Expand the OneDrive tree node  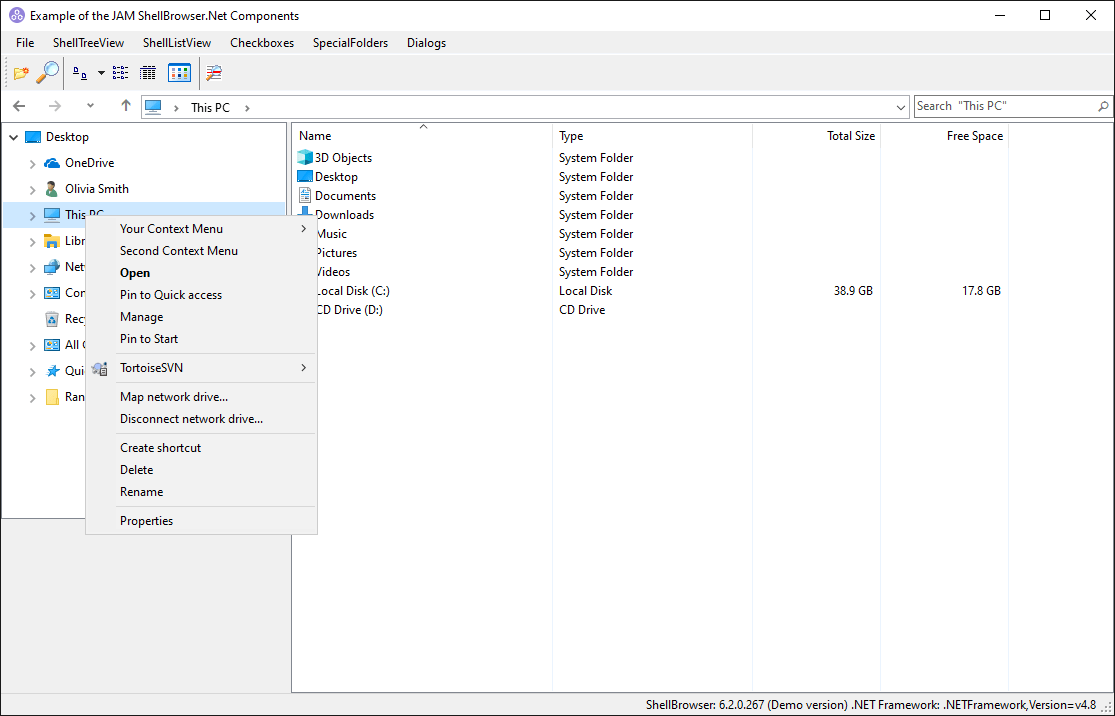point(31,162)
